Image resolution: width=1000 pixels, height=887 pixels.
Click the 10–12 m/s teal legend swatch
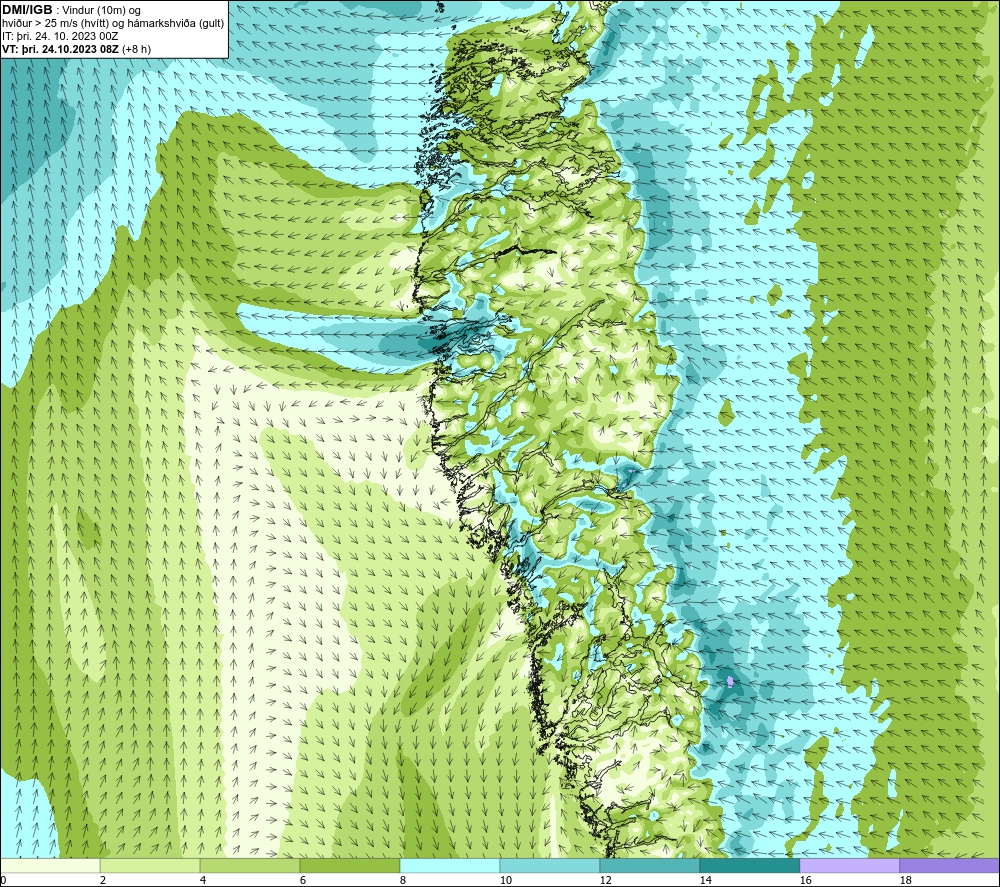(x=550, y=865)
